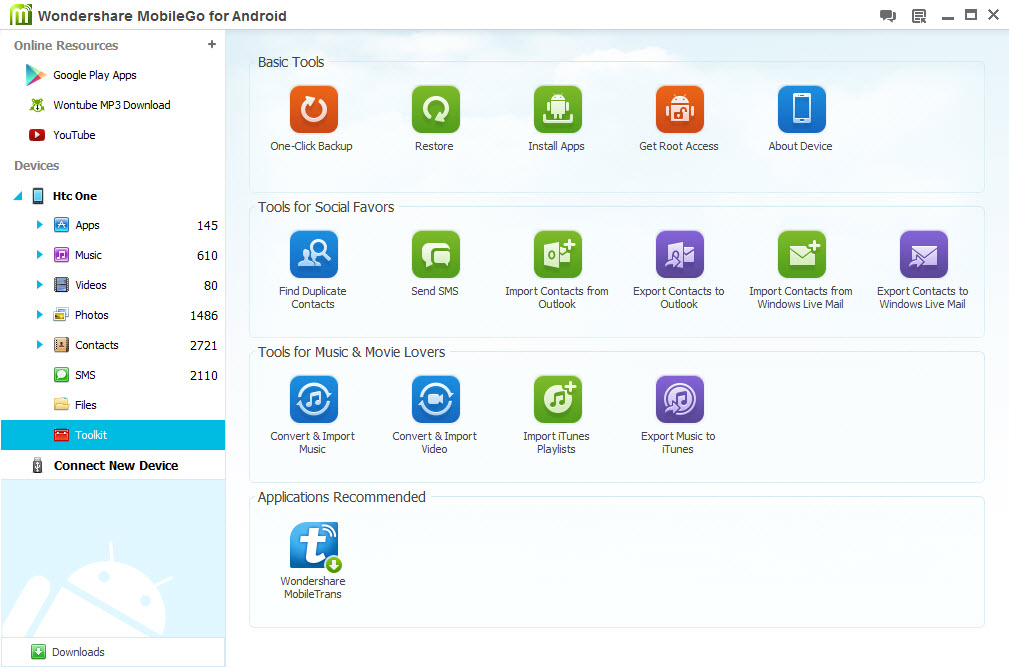
Task: Download Wondershare MobileTrans application
Action: [x=315, y=546]
